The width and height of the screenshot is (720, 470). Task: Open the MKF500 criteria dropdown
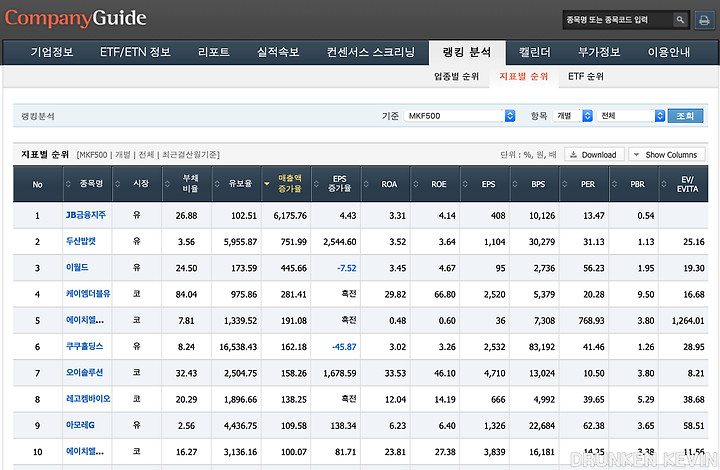point(459,116)
